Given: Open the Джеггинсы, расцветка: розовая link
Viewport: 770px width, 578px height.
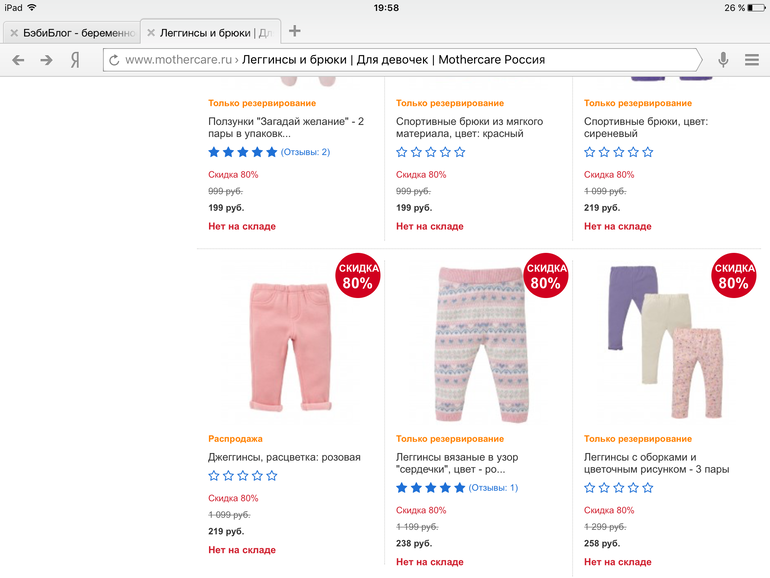Looking at the screenshot, I should [284, 457].
